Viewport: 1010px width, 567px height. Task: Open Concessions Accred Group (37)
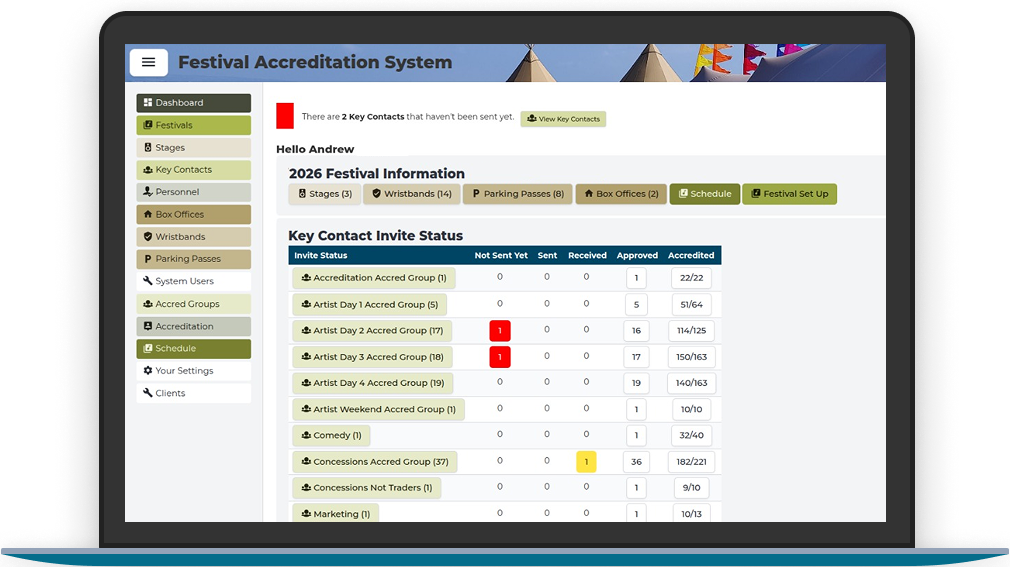click(375, 462)
